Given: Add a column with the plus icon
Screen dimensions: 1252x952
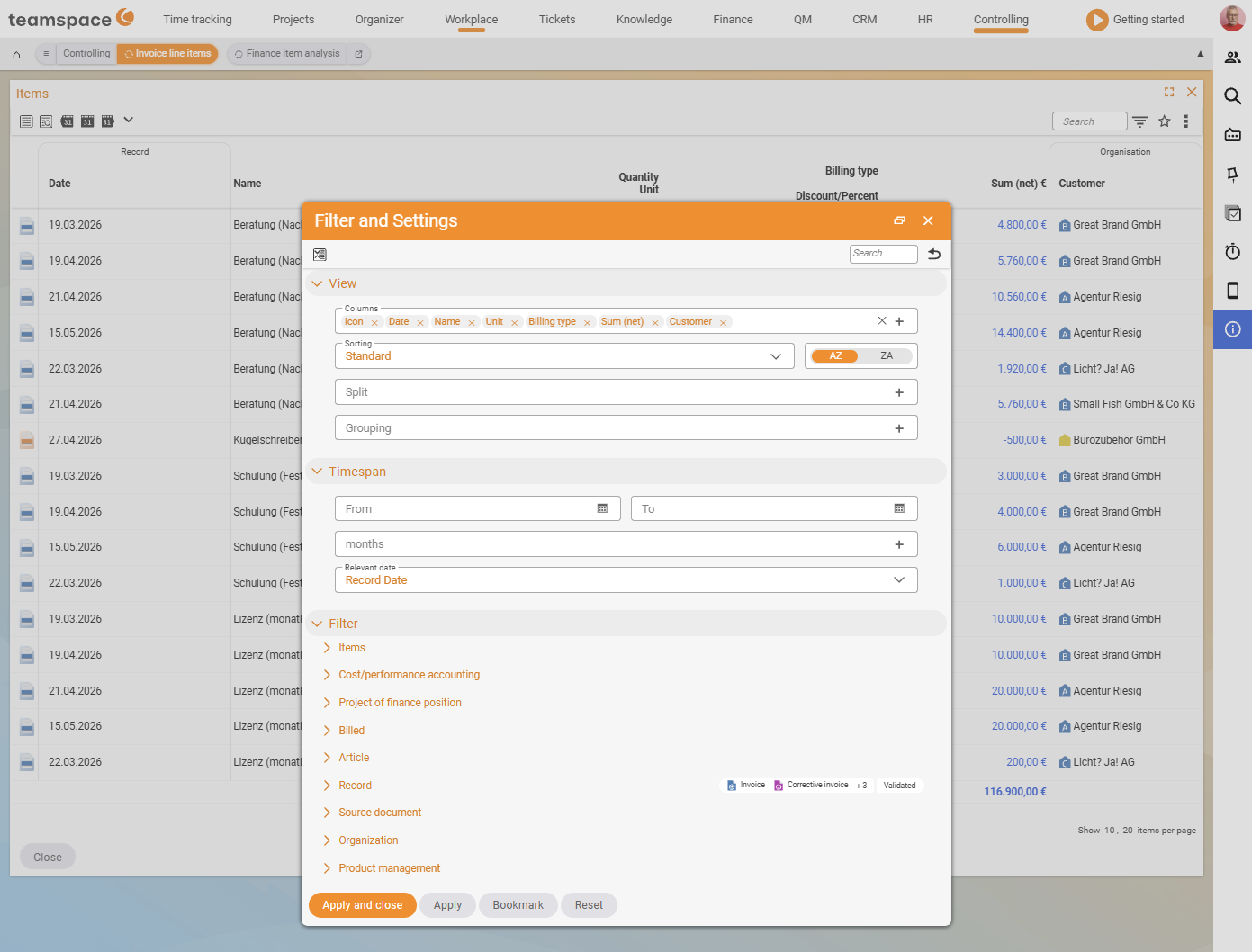Looking at the screenshot, I should click(x=899, y=321).
